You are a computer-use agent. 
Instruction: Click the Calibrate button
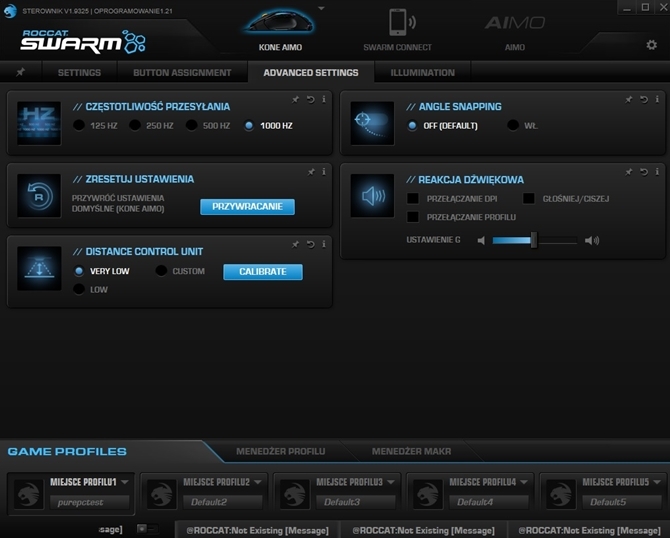pos(263,272)
